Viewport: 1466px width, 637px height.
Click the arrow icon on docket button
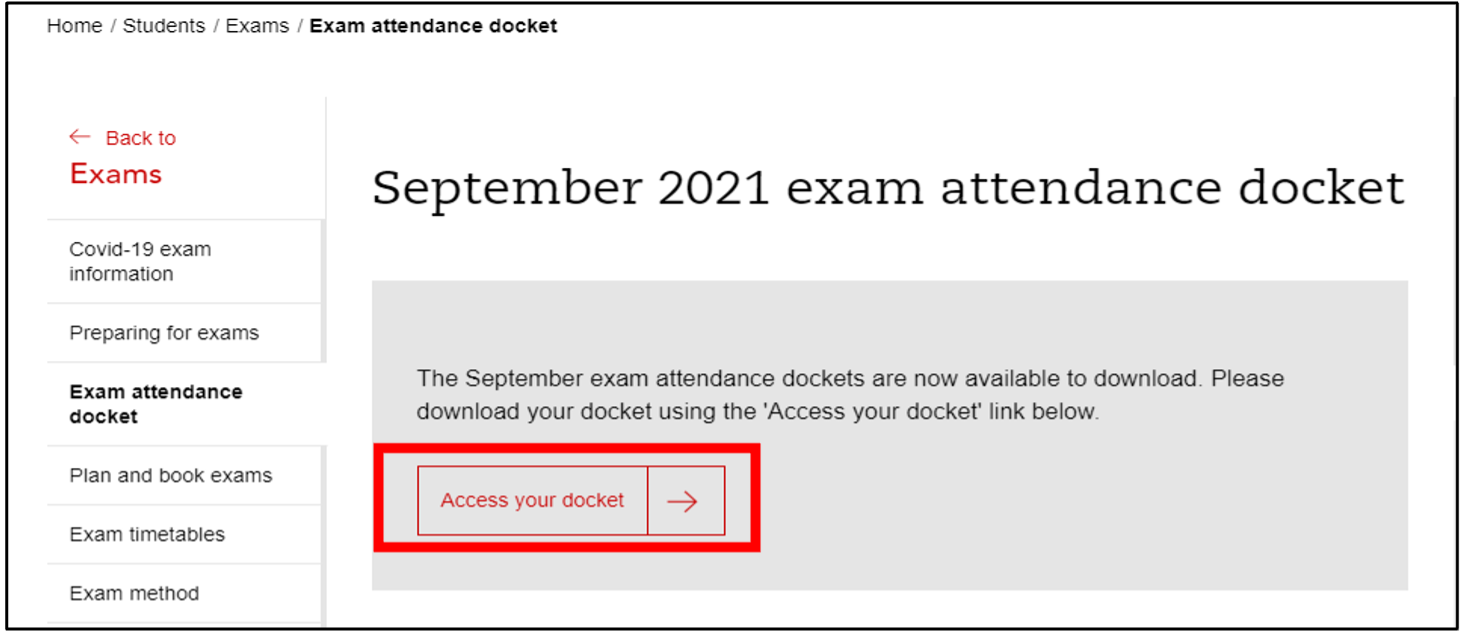(x=685, y=501)
